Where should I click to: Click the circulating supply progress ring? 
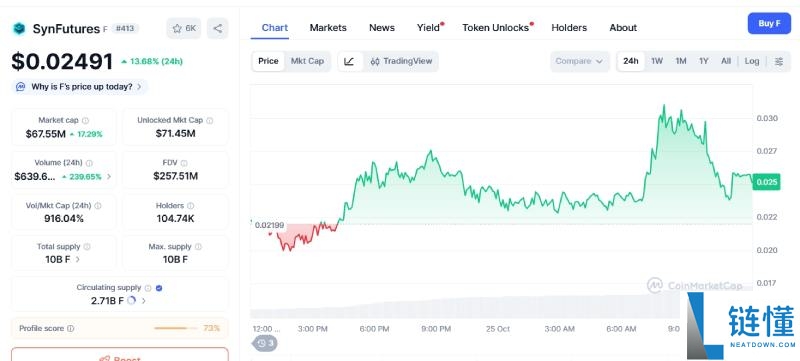click(x=132, y=300)
